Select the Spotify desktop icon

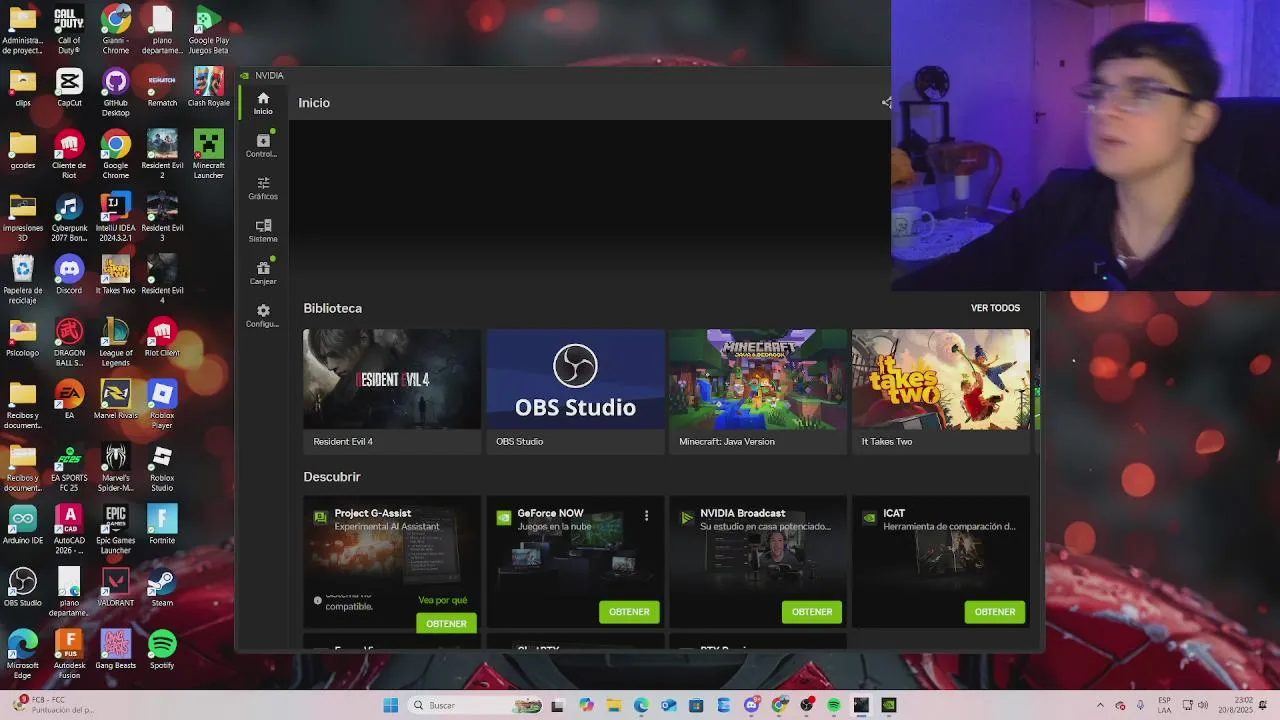(x=162, y=650)
